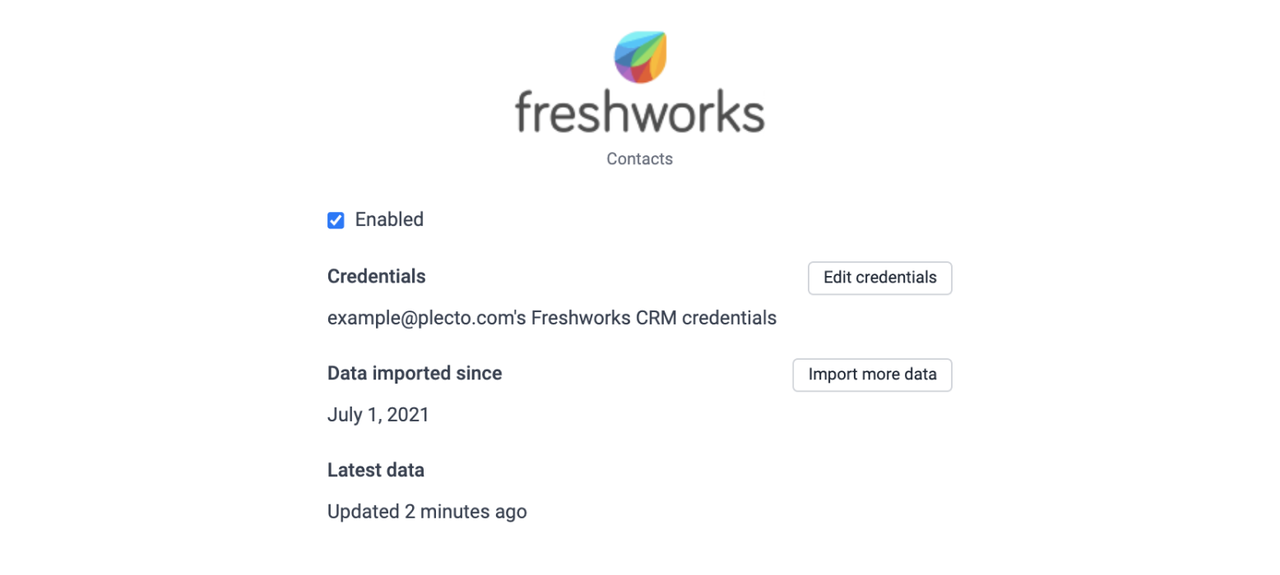
Task: Click the black area left of panel
Action: click(x=150, y=288)
